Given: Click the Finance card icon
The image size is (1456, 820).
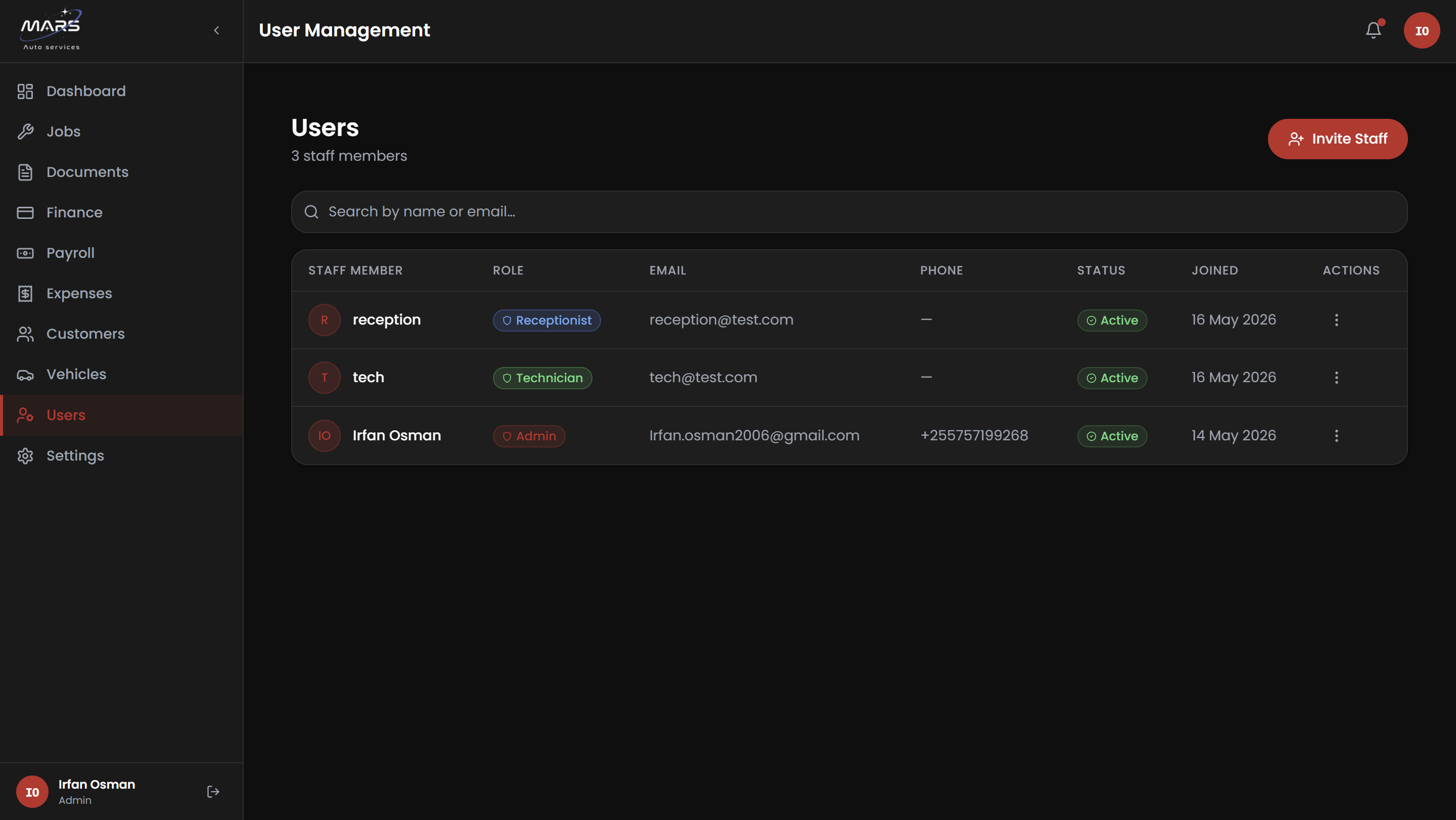Looking at the screenshot, I should click(x=25, y=212).
